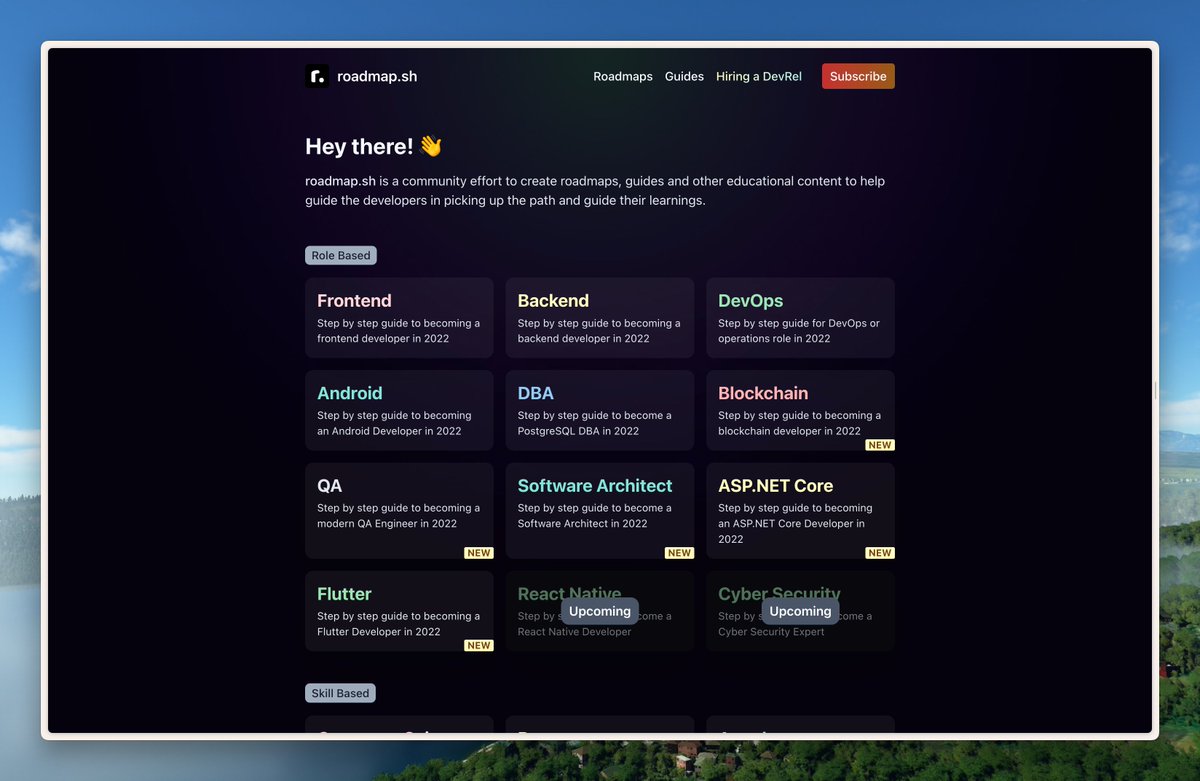Open the Guides nav link
This screenshot has width=1200, height=781.
point(684,76)
